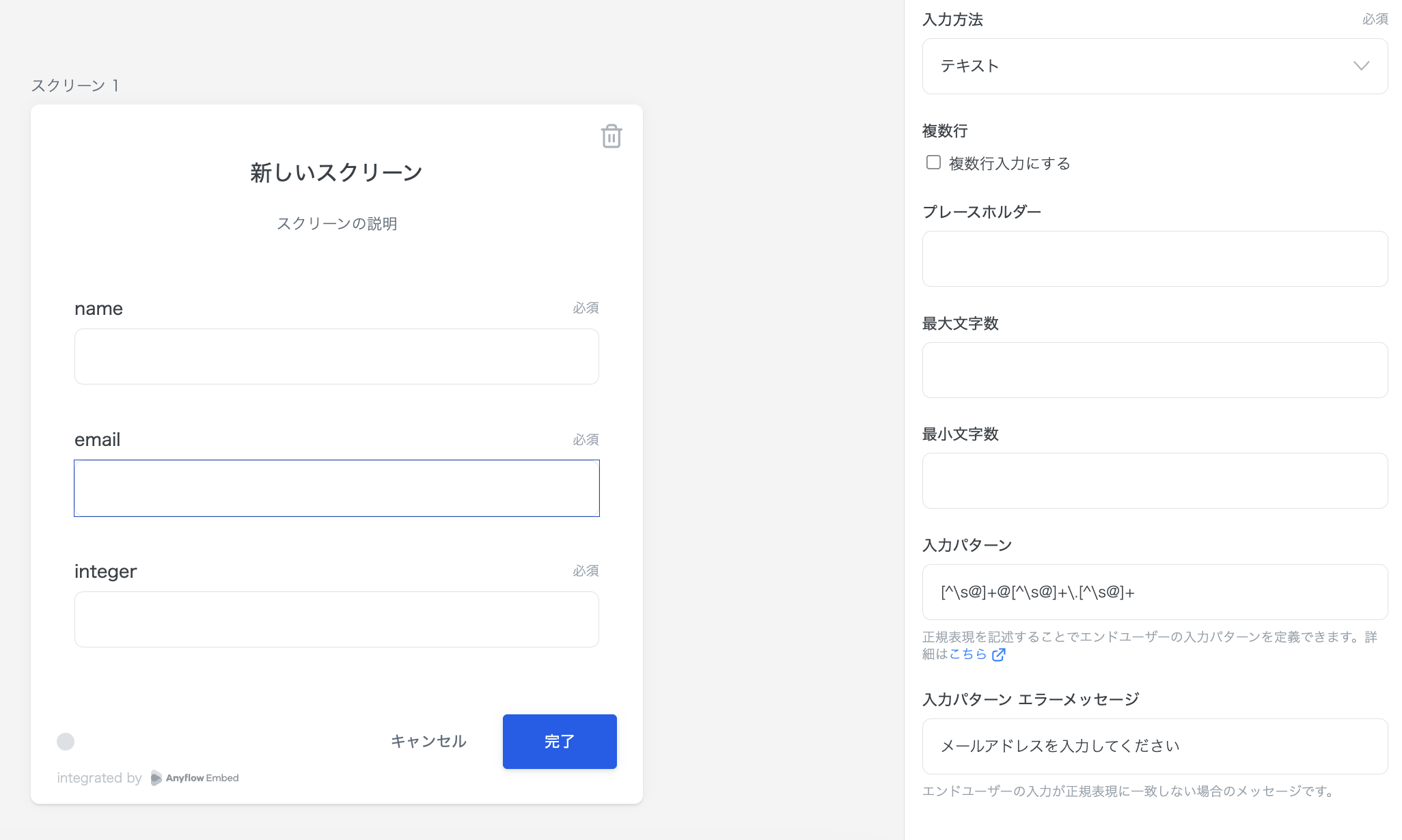Viewport: 1402px width, 840px height.
Task: Click the キャンセル button
Action: [x=428, y=741]
